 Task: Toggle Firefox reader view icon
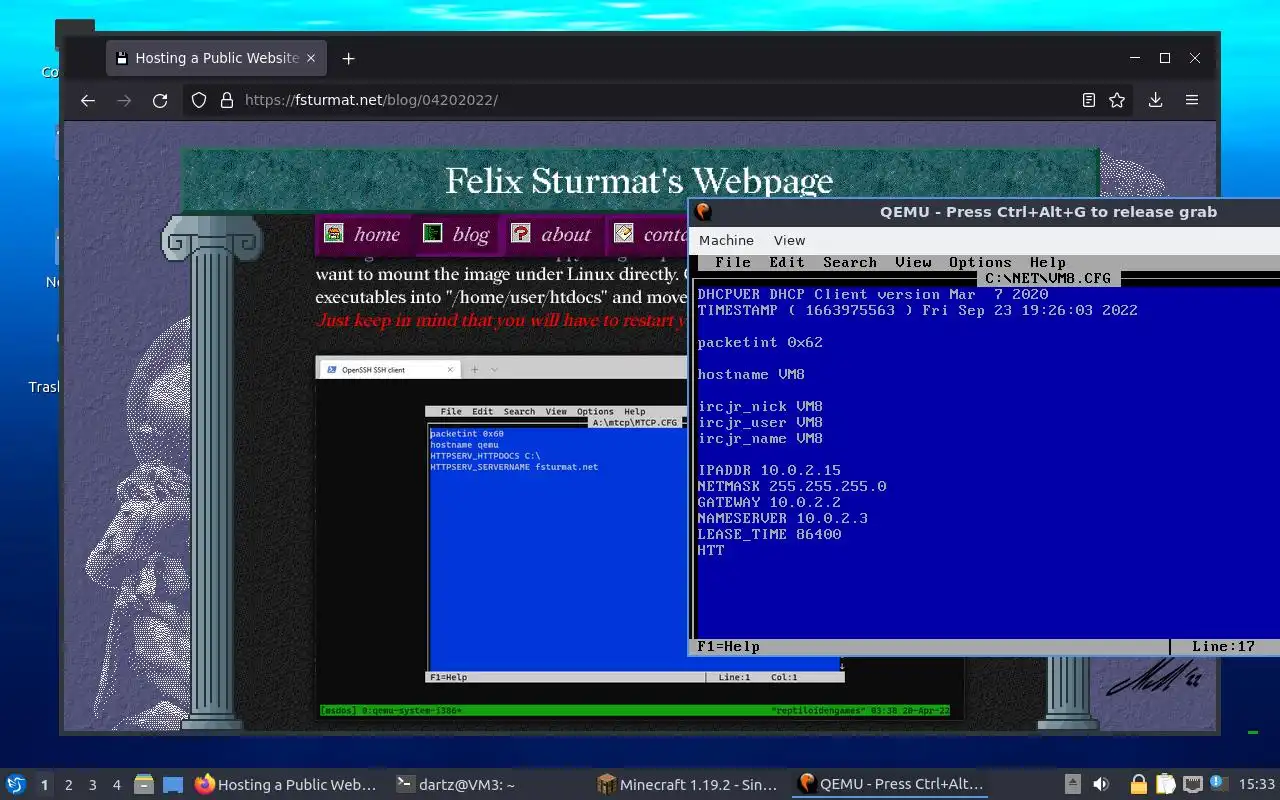click(1089, 100)
